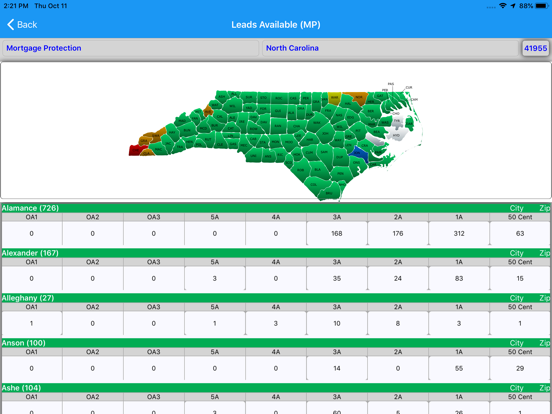Tap Alexander 1A cell showing 83

[x=459, y=278]
